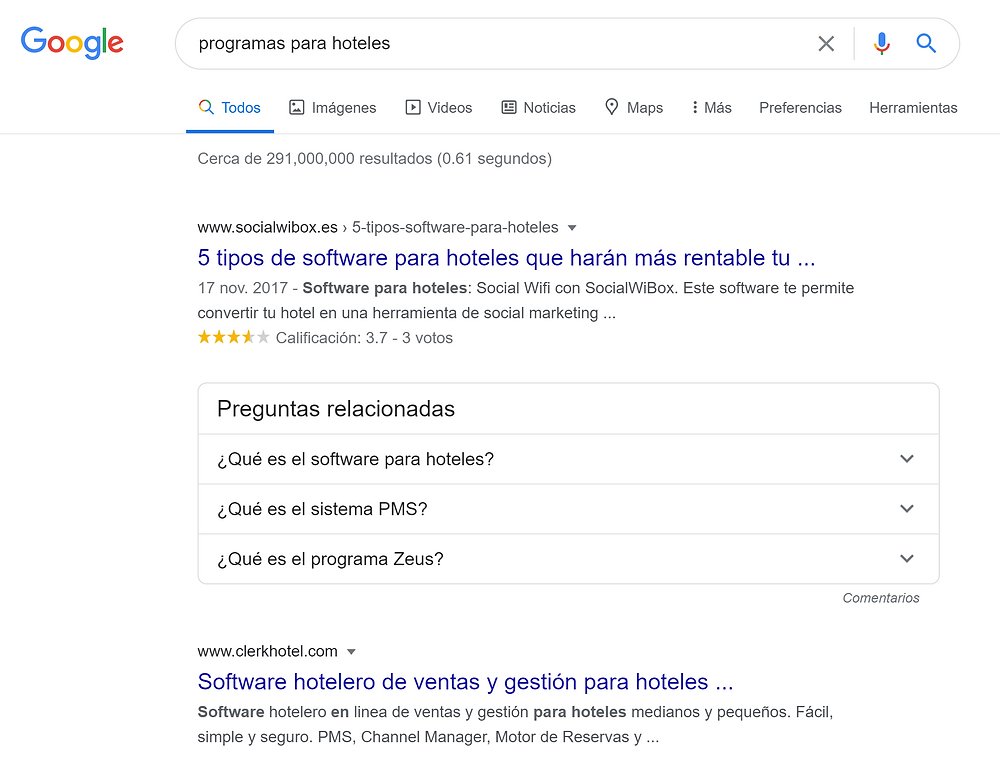Clear the search box with the X icon
This screenshot has height=775, width=1000.
tap(826, 43)
